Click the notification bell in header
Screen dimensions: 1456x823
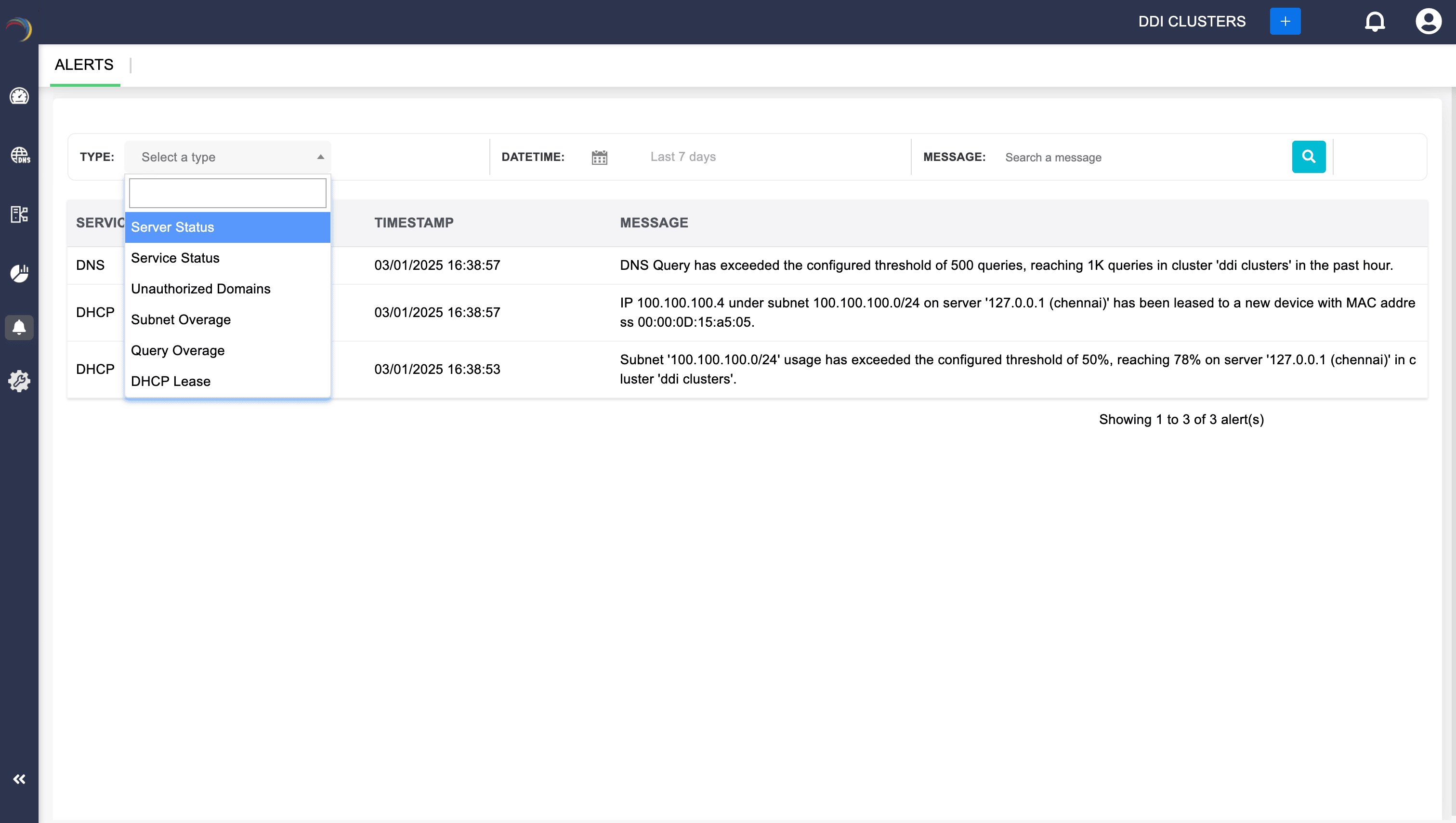[x=1375, y=22]
